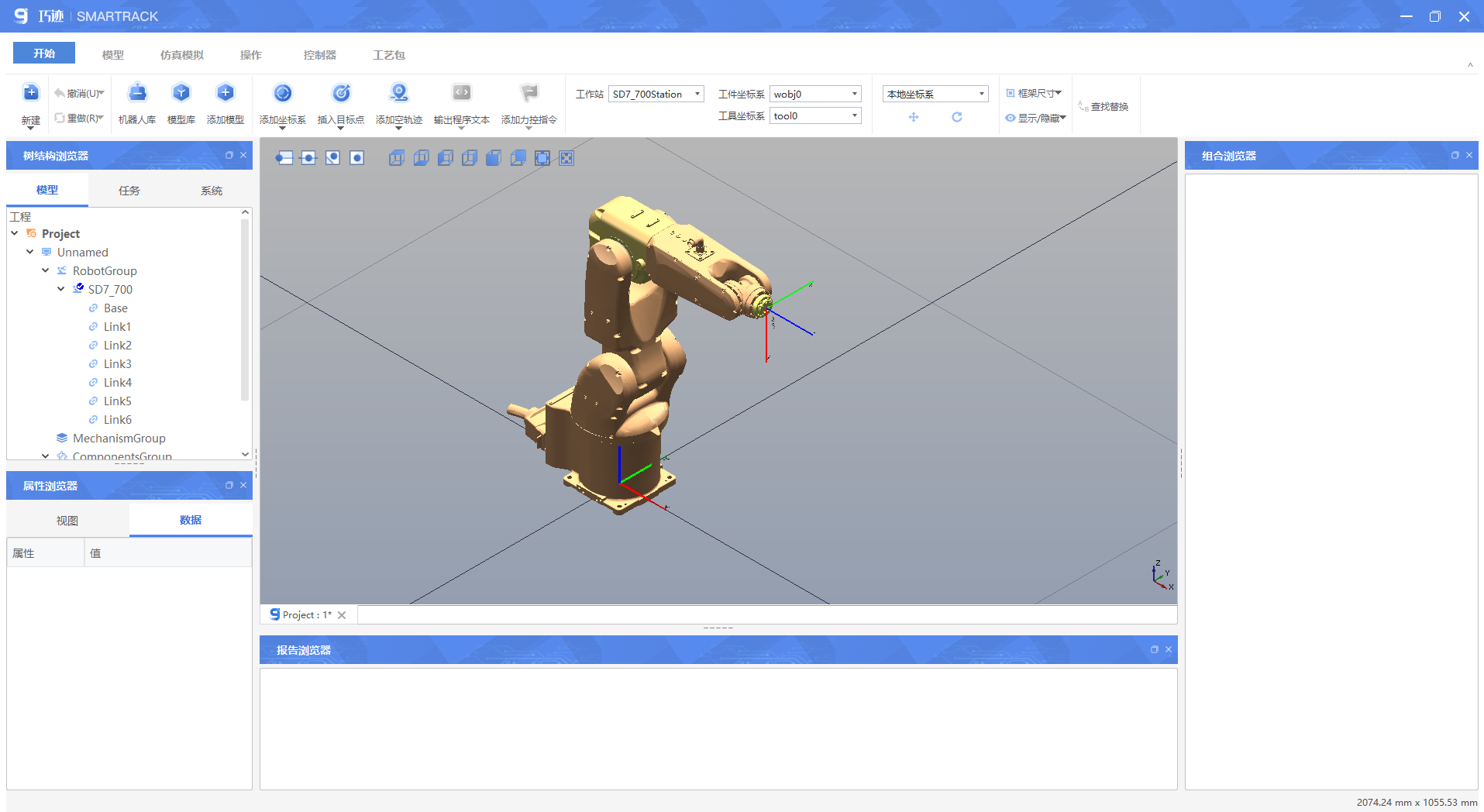Click the move cross-arrows icon below 本地坐标系
1484x812 pixels.
click(914, 117)
